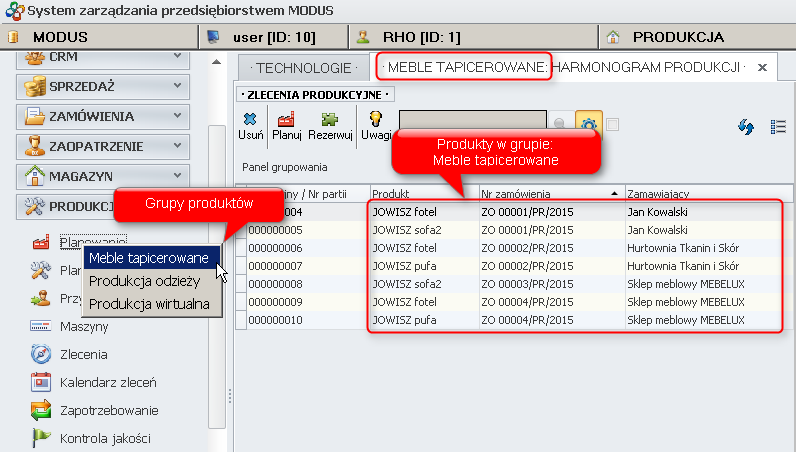
Task: Click the RHO person icon
Action: 362,37
